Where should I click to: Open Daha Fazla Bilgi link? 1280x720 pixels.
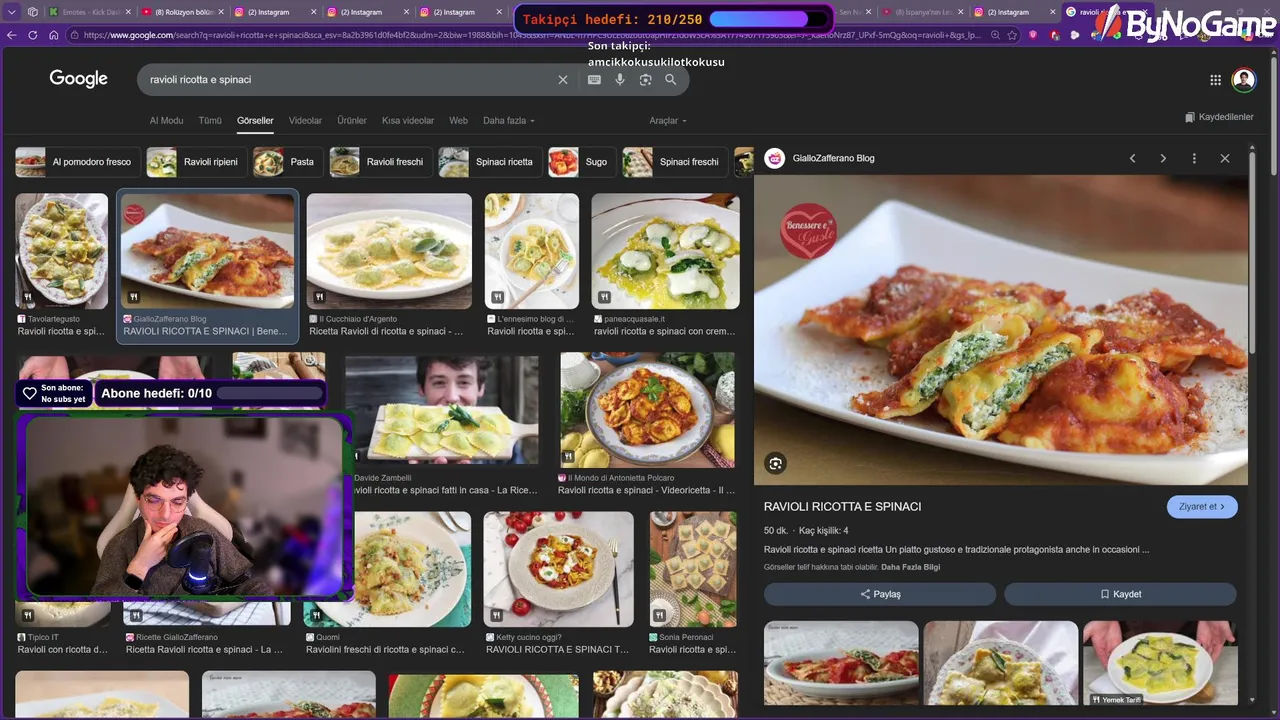910,567
